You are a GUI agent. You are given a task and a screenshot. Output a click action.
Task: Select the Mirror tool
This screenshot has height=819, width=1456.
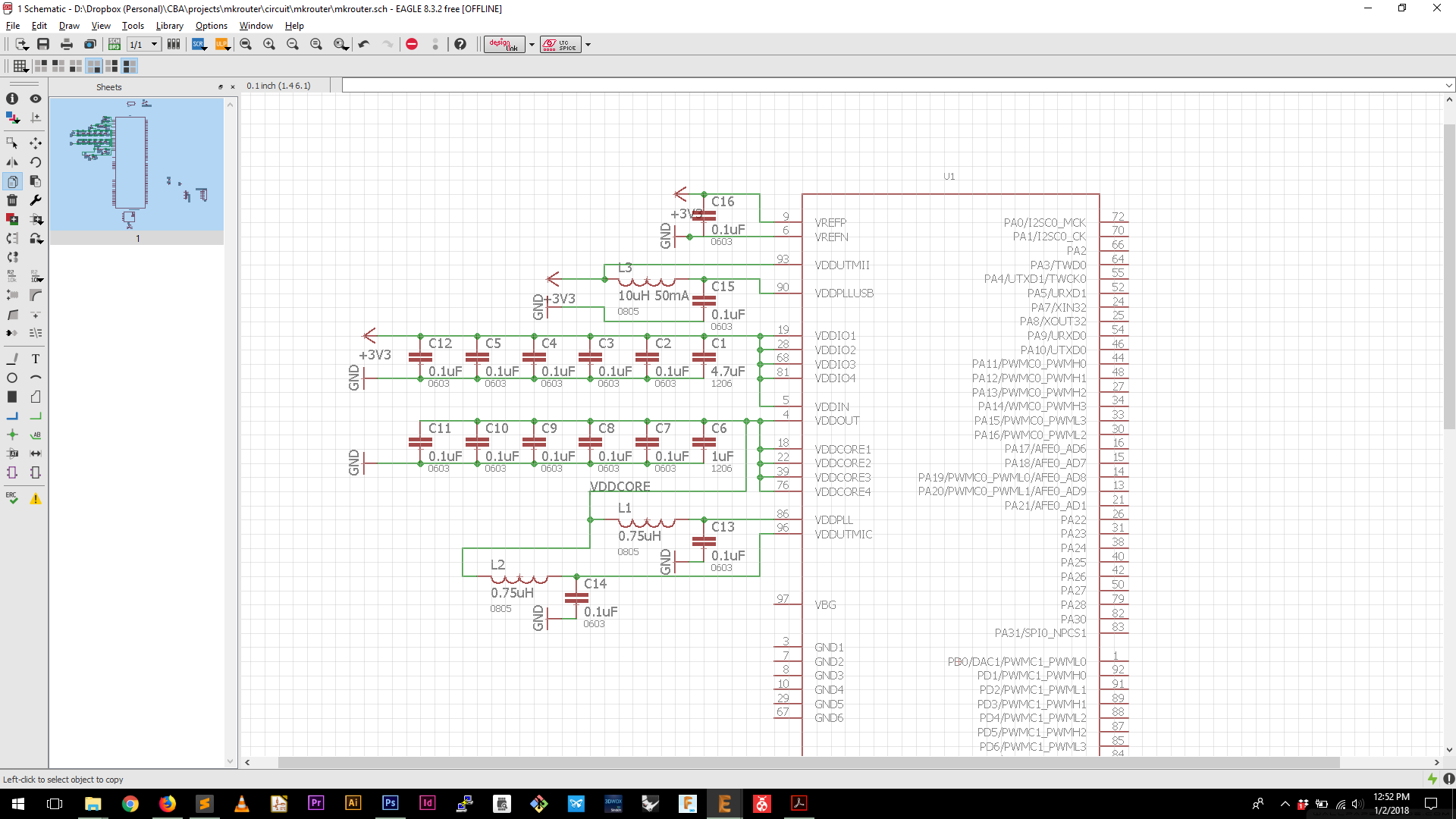click(12, 162)
